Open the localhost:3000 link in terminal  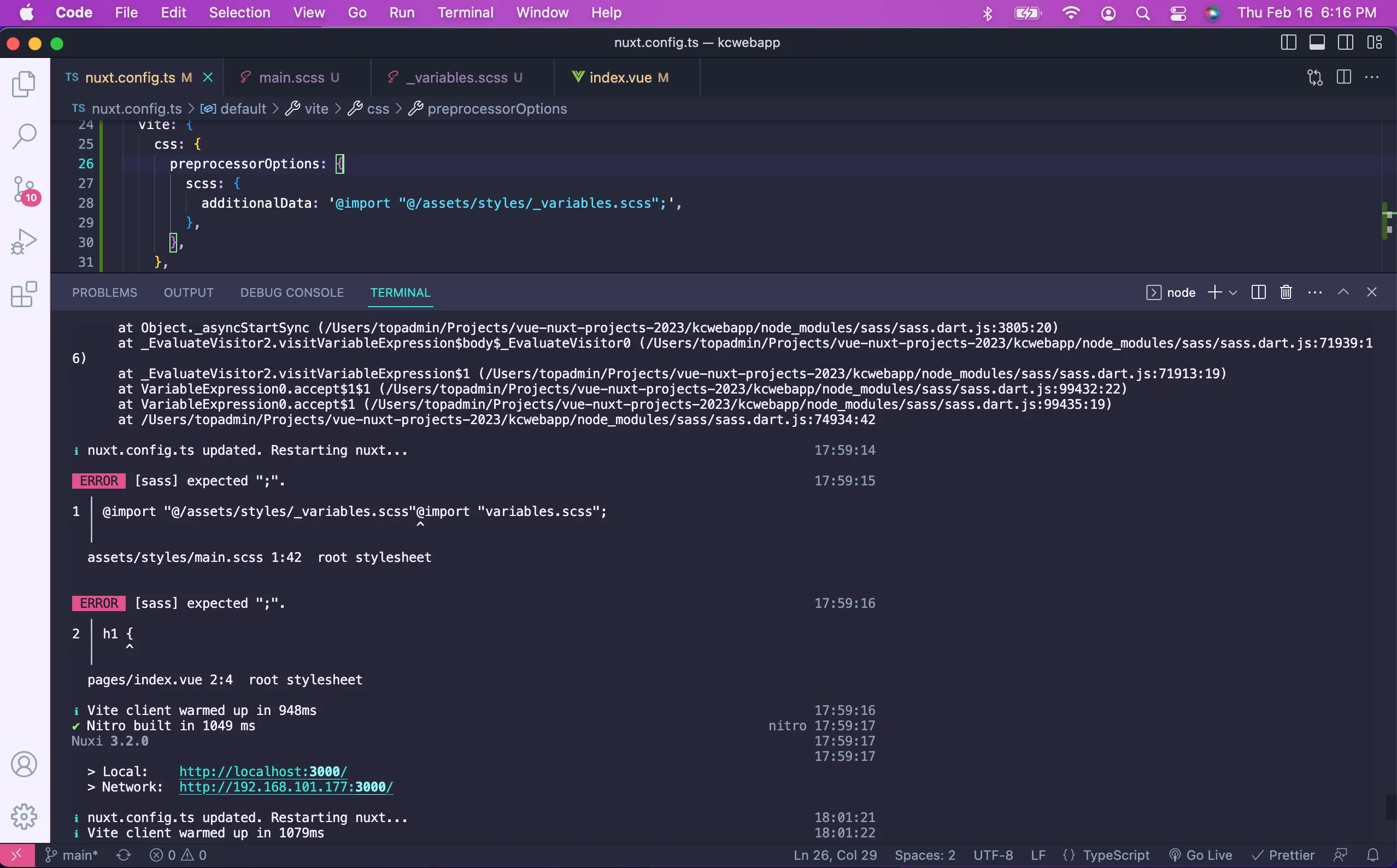pyautogui.click(x=263, y=772)
